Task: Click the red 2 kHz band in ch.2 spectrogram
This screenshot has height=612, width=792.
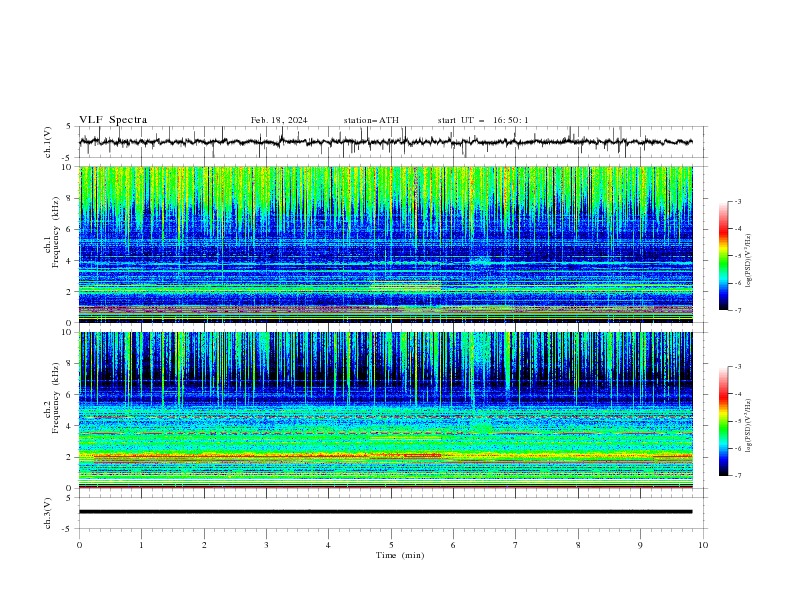Action: tap(386, 456)
